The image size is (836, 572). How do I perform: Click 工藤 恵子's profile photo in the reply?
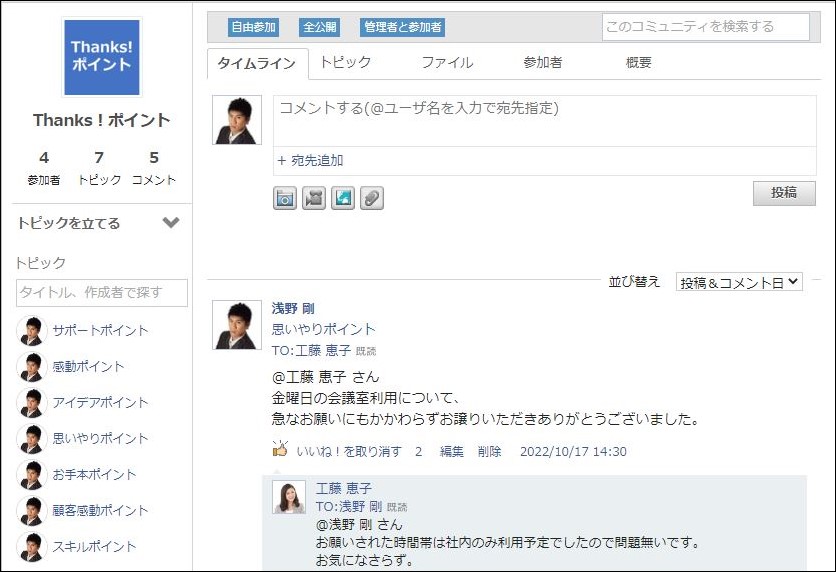click(x=289, y=497)
